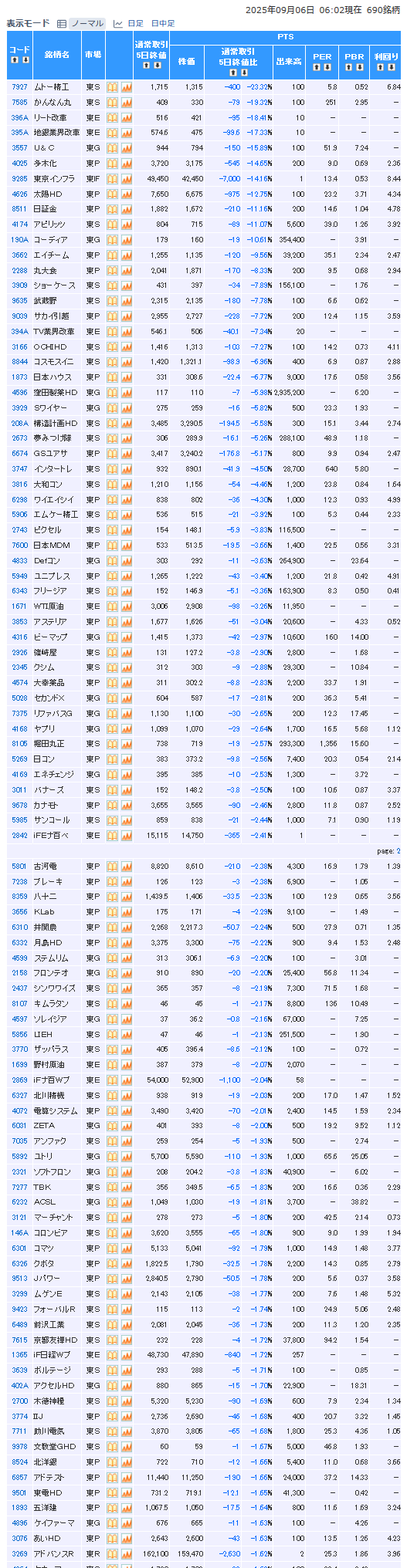Select stock name 日本ハウス
The width and height of the screenshot is (407, 1568).
52,377
